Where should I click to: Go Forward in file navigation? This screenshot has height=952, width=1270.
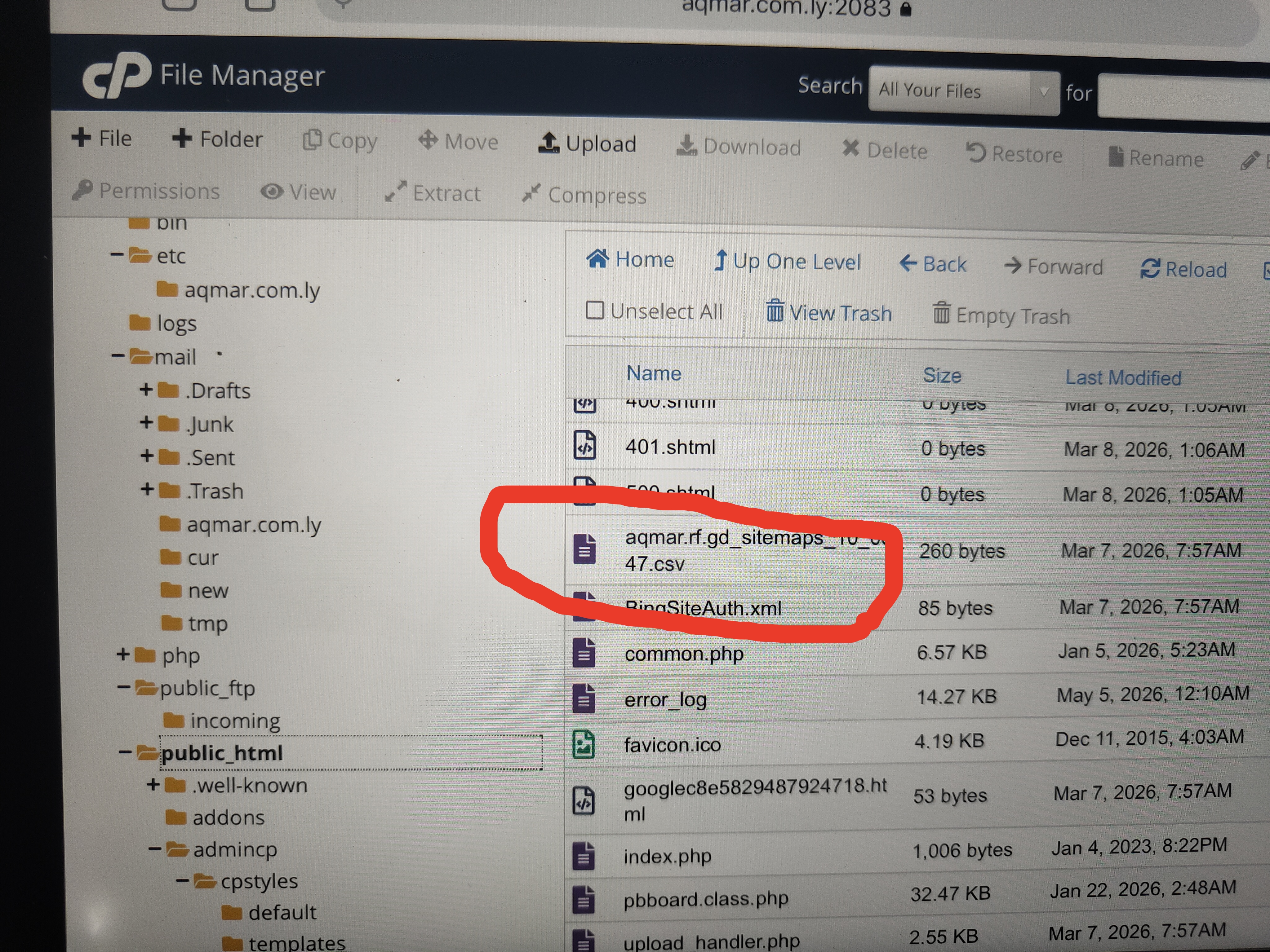pos(1054,266)
